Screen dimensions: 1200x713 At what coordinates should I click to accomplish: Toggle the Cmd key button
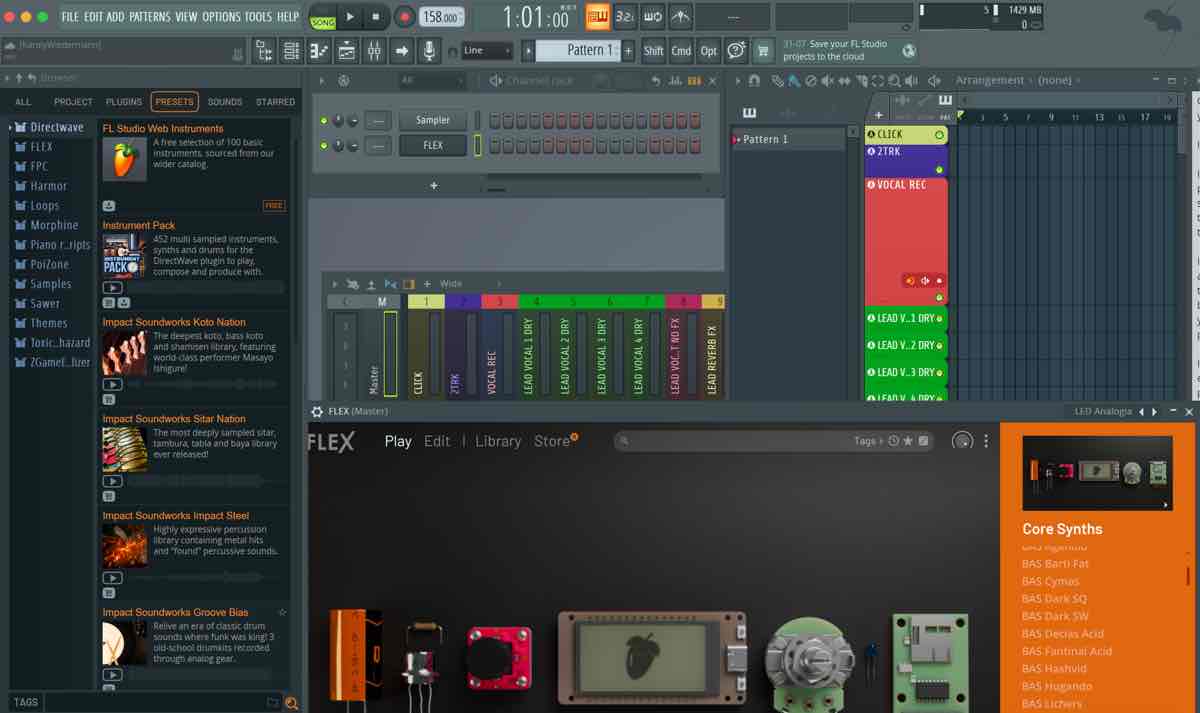681,50
